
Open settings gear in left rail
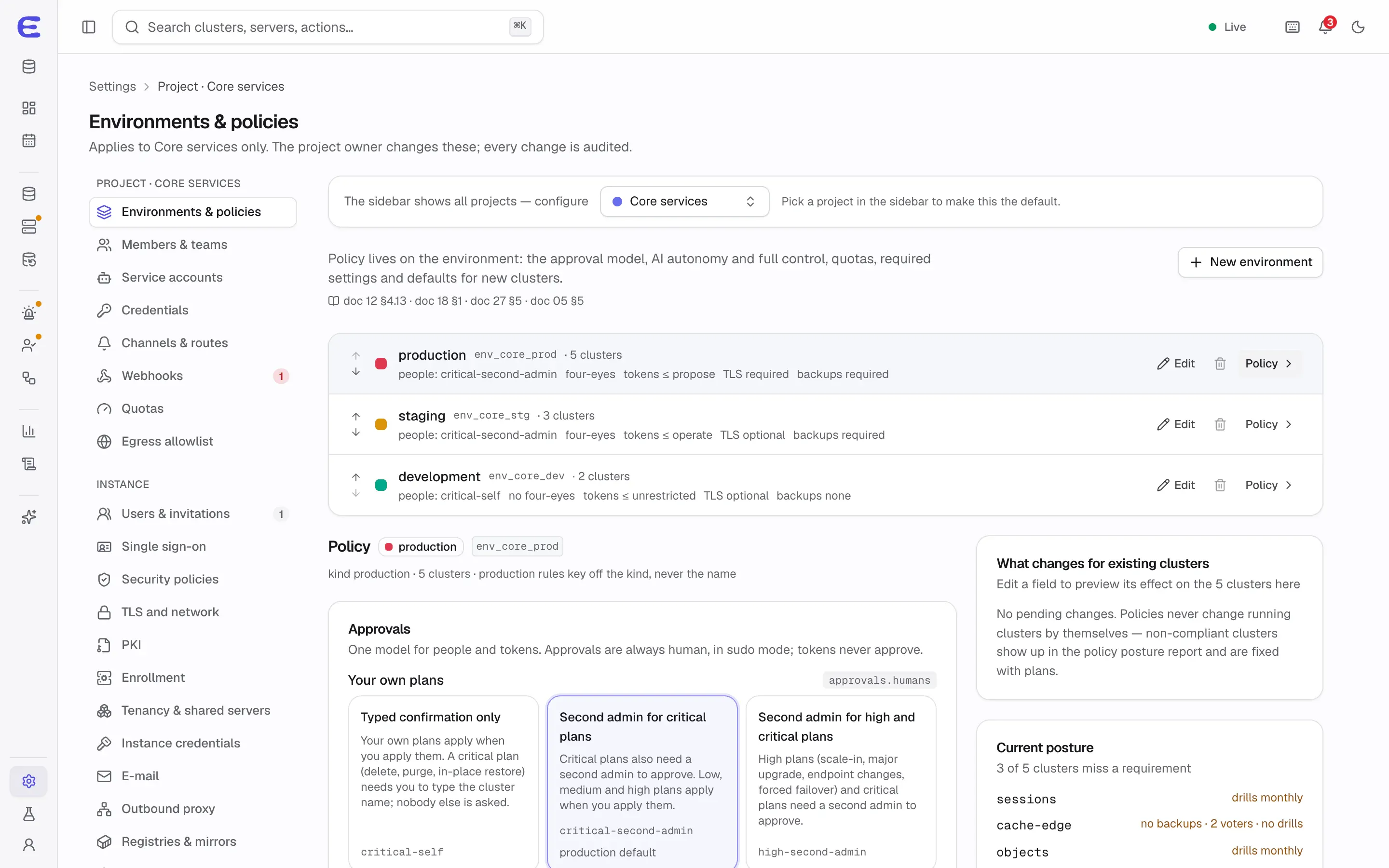[29, 781]
